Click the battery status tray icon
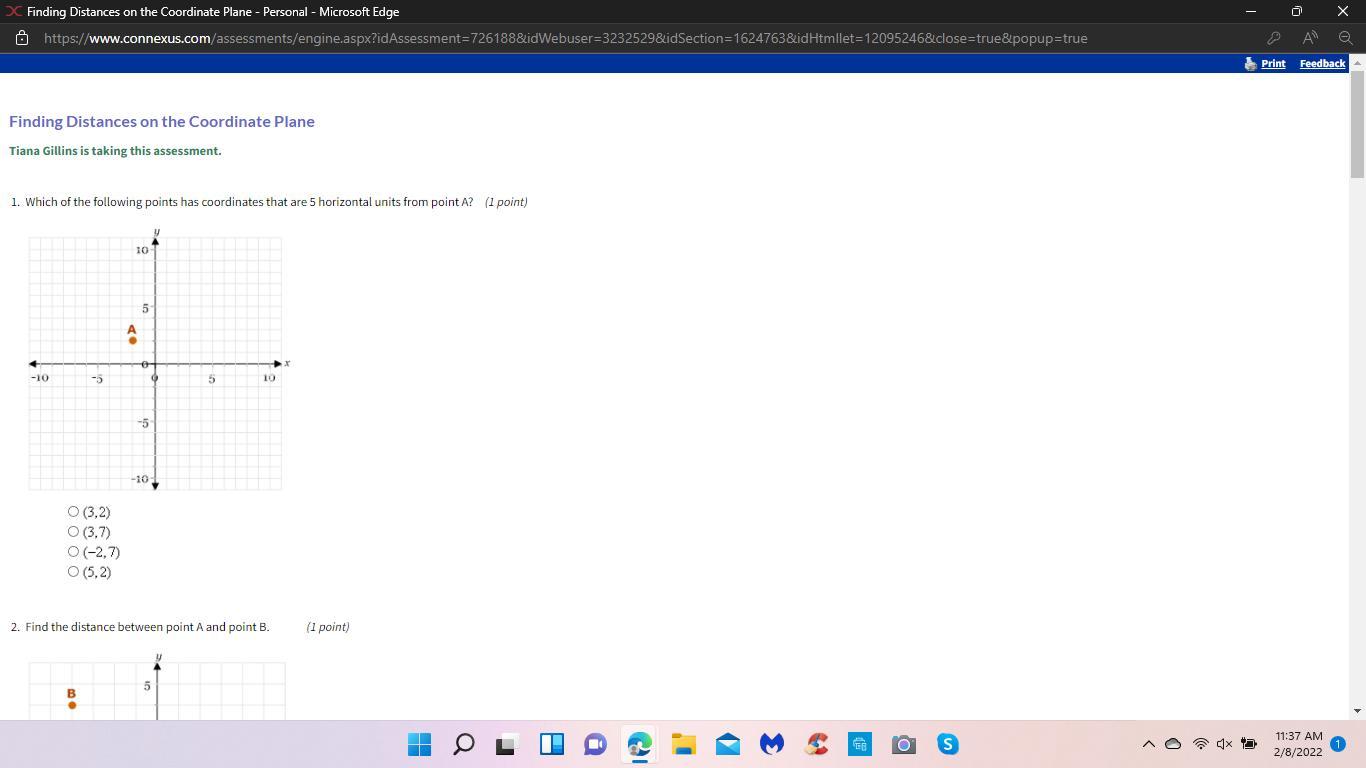Image resolution: width=1366 pixels, height=768 pixels. [x=1249, y=744]
